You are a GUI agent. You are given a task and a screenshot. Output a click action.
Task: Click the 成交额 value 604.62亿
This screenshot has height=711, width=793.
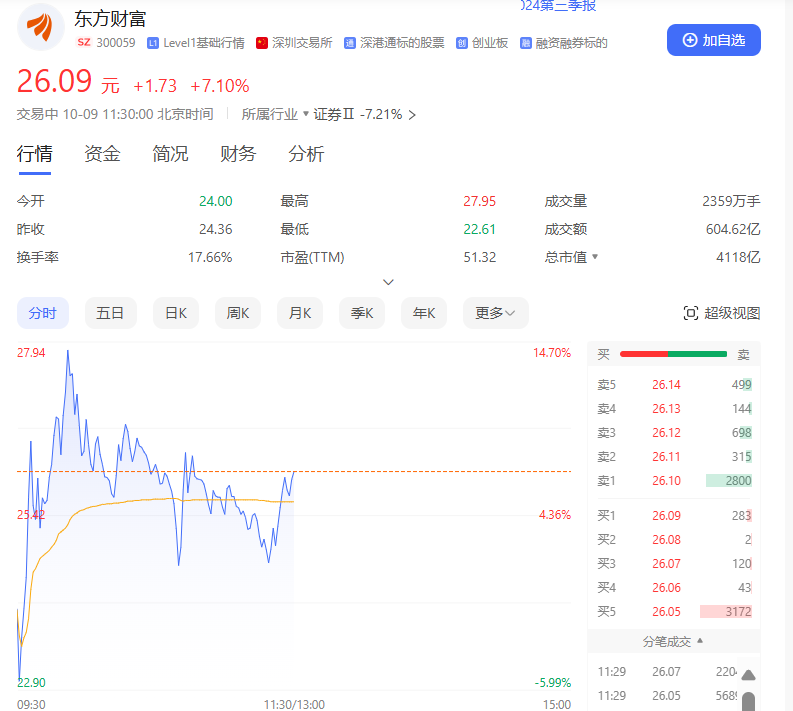[733, 230]
